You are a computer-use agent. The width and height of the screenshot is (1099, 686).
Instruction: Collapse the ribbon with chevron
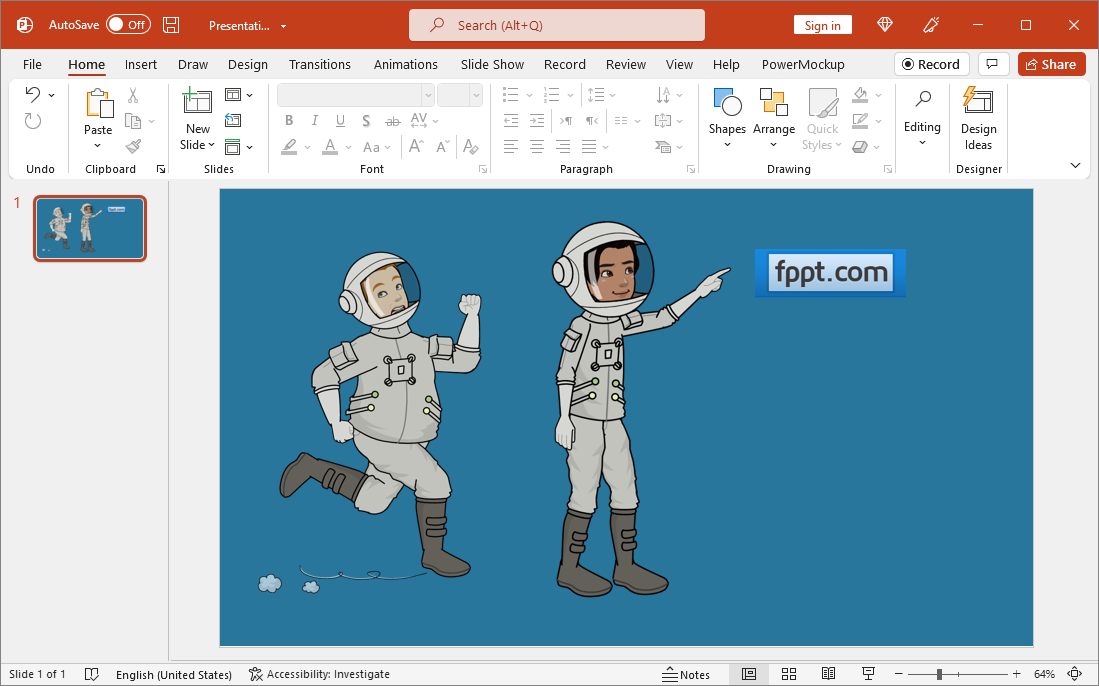[x=1075, y=165]
